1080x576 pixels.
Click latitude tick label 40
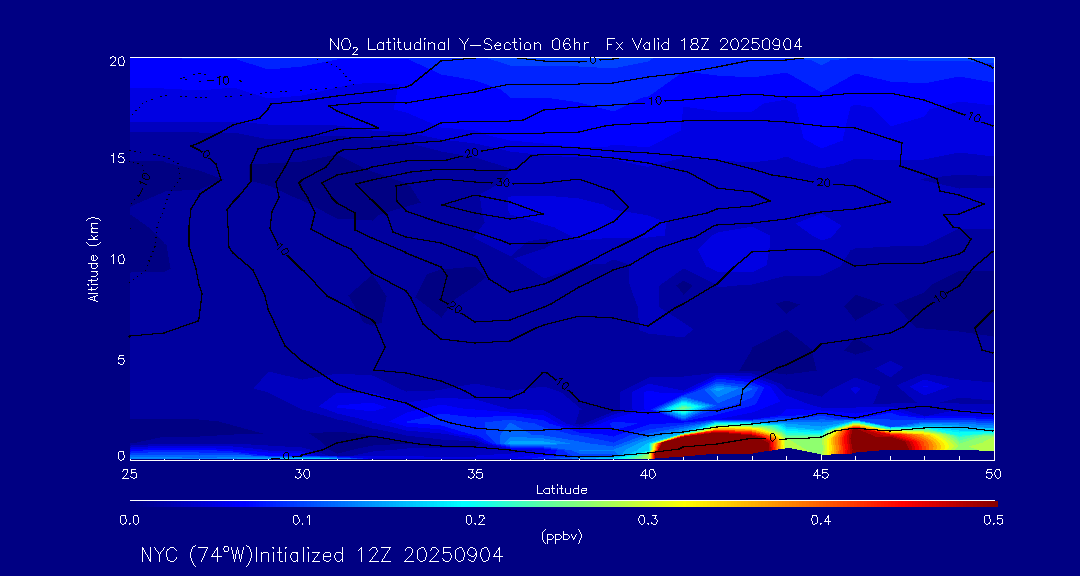(x=648, y=473)
